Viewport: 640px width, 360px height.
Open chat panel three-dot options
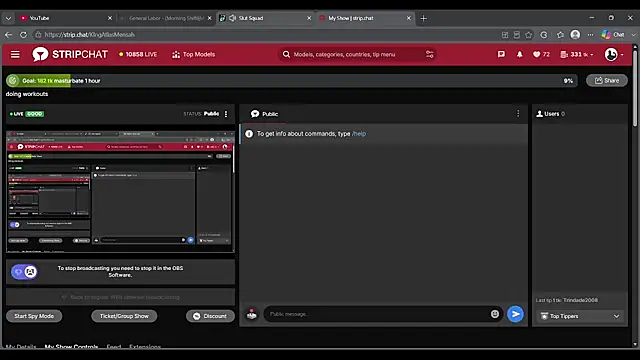518,113
